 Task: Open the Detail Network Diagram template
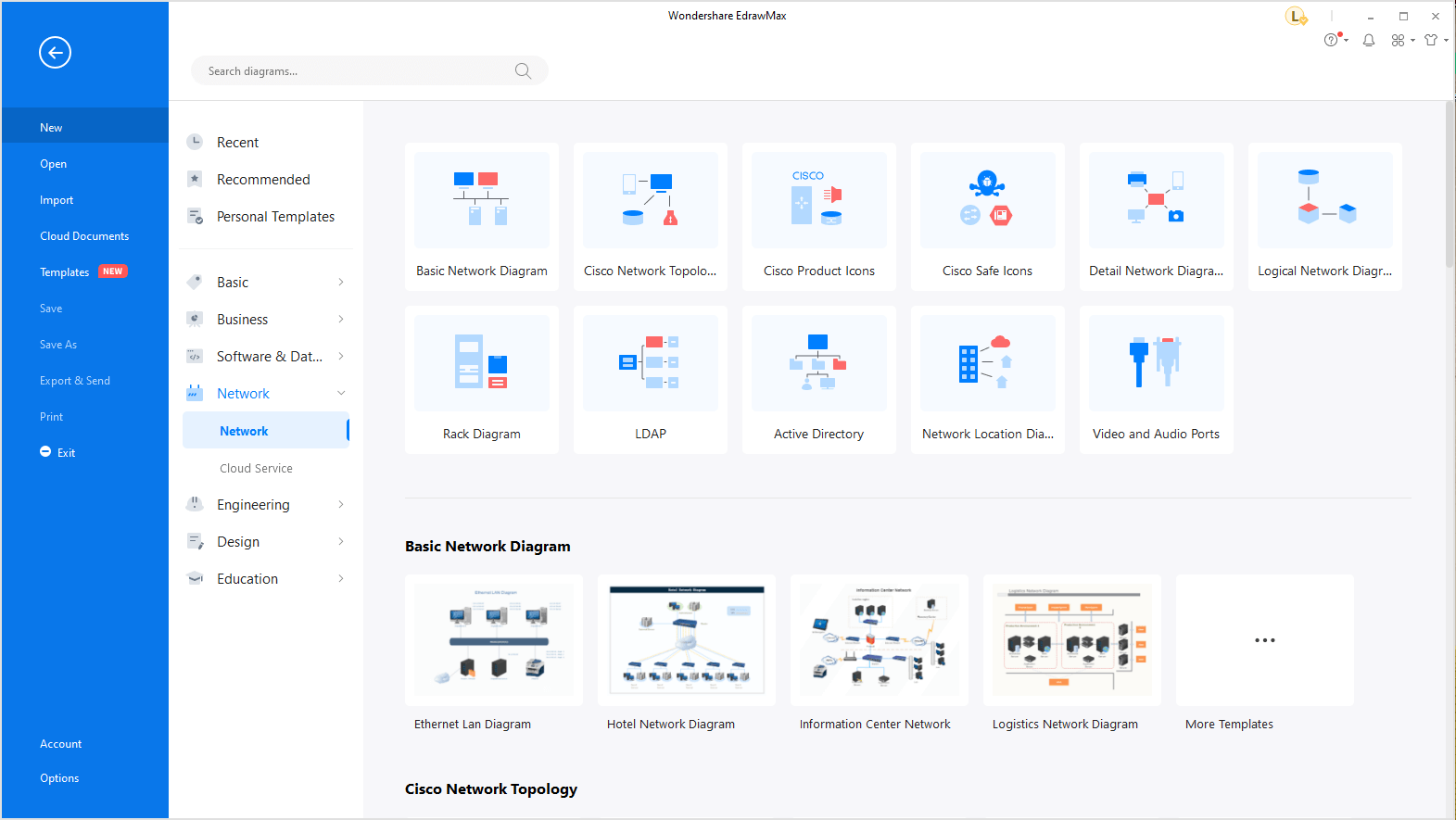1157,217
